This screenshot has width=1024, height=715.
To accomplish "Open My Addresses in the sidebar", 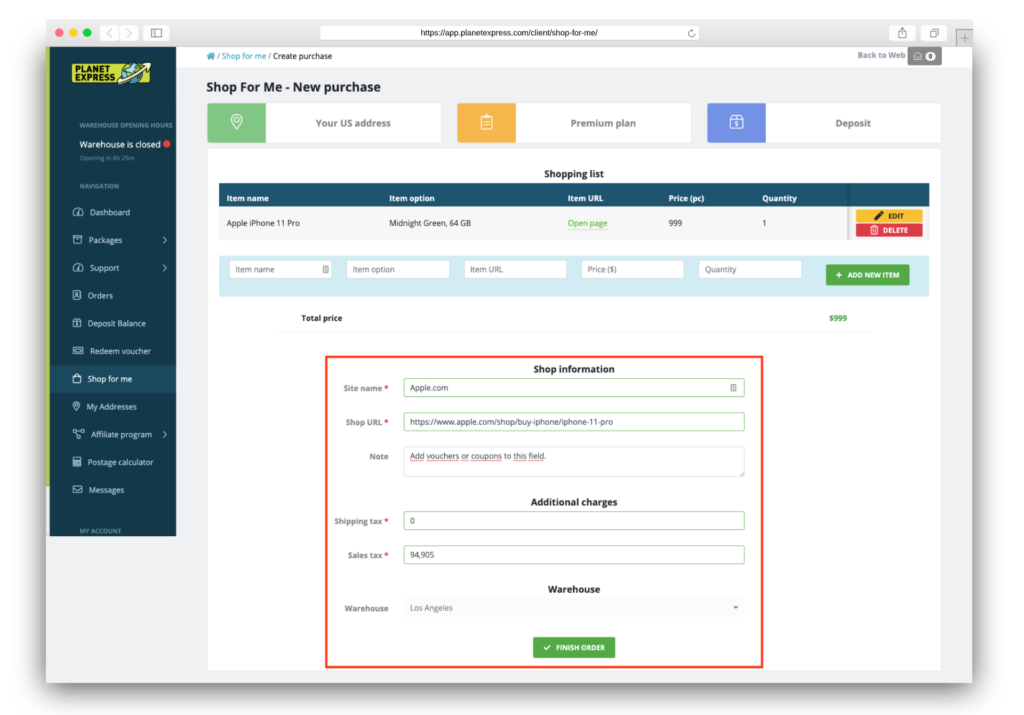I will pos(112,407).
